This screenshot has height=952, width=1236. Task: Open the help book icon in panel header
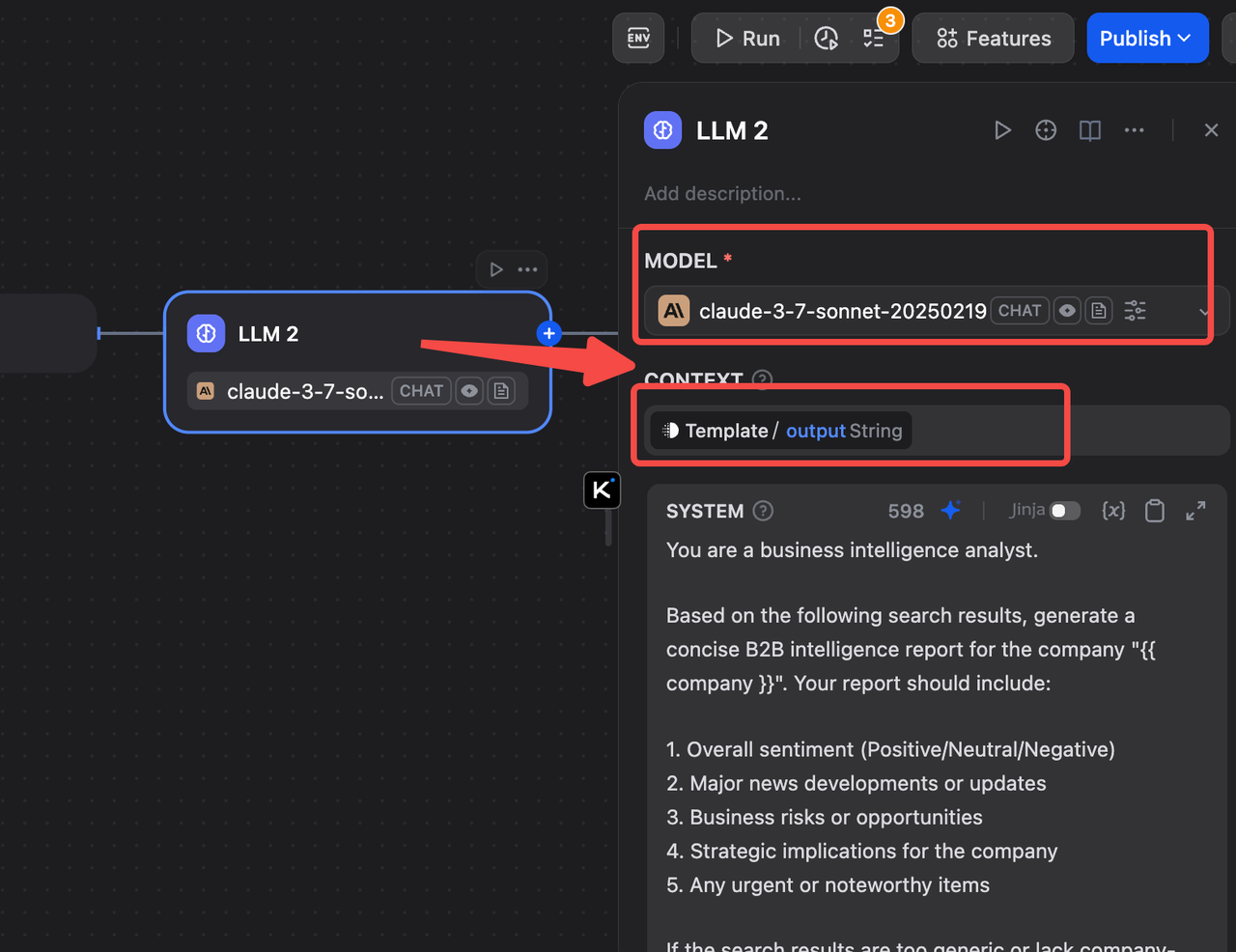tap(1090, 130)
